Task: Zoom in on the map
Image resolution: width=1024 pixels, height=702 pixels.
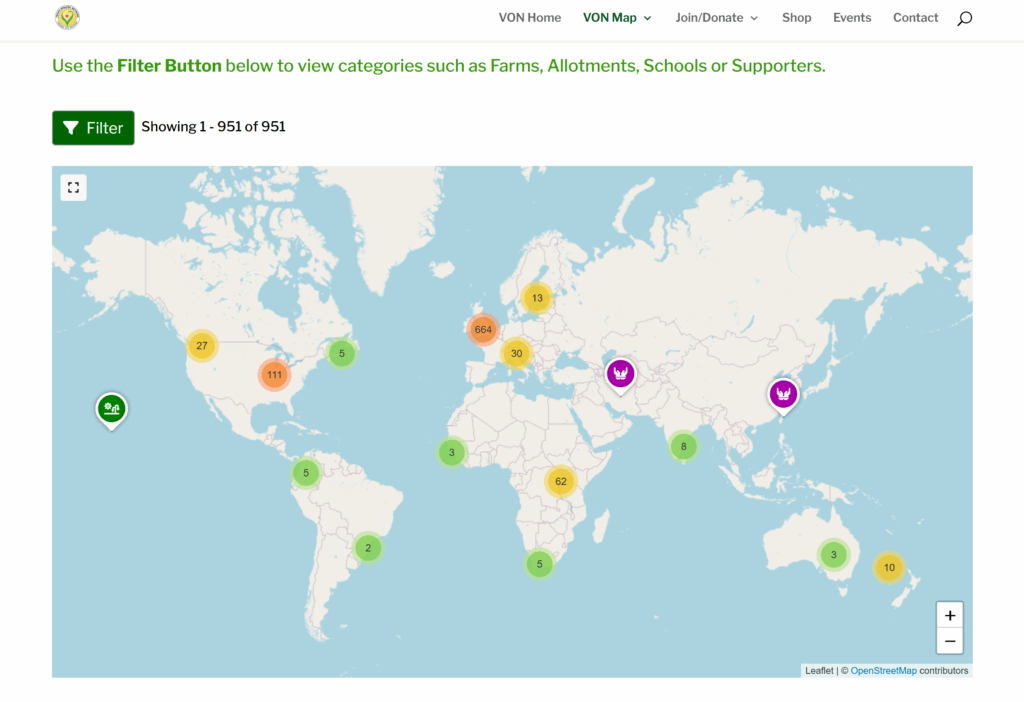Action: click(x=949, y=615)
